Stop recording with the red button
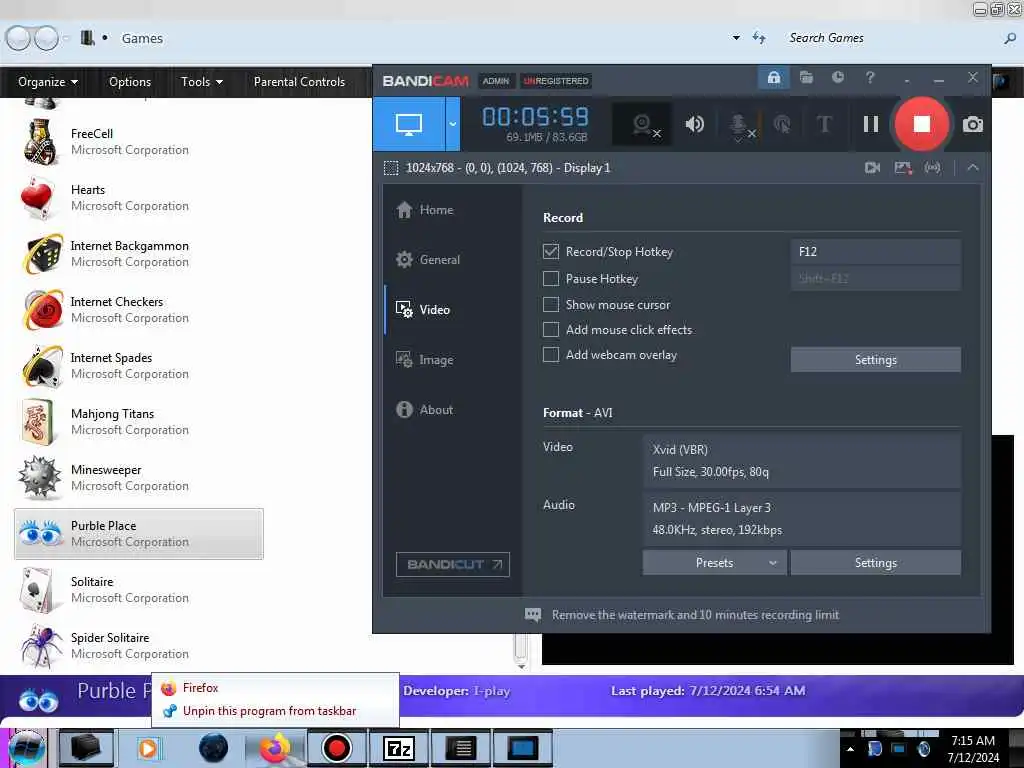The height and width of the screenshot is (768, 1024). click(921, 124)
